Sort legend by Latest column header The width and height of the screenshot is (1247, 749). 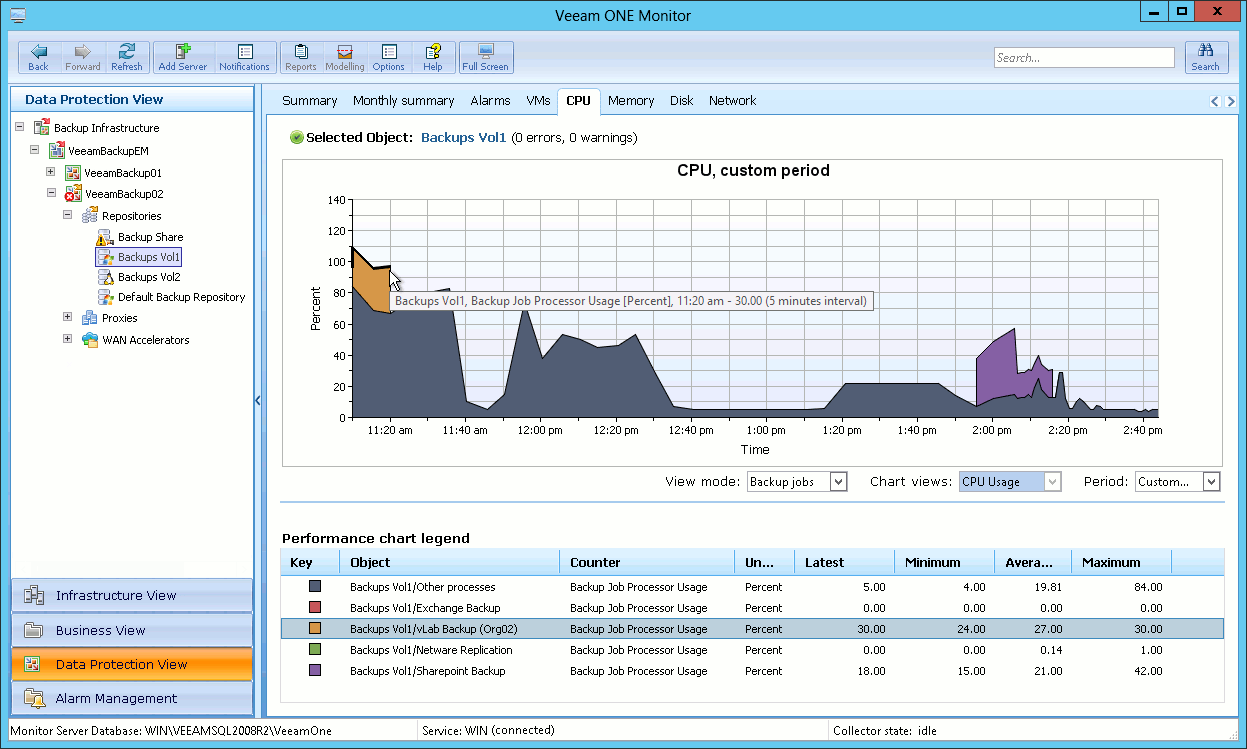845,562
